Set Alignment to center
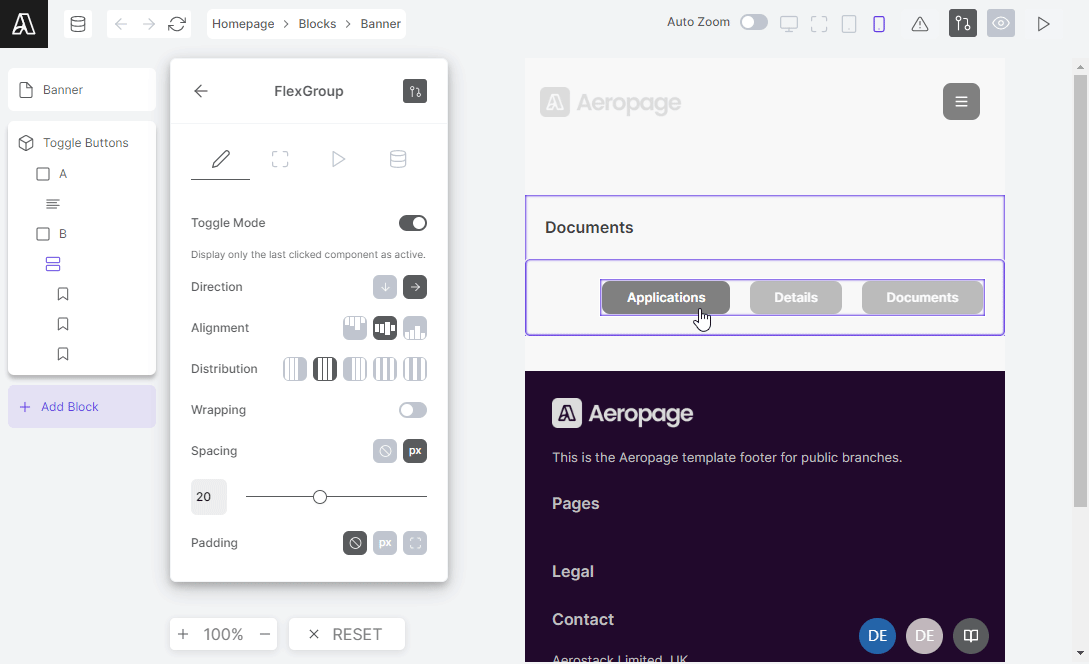1089x664 pixels. pyautogui.click(x=385, y=328)
